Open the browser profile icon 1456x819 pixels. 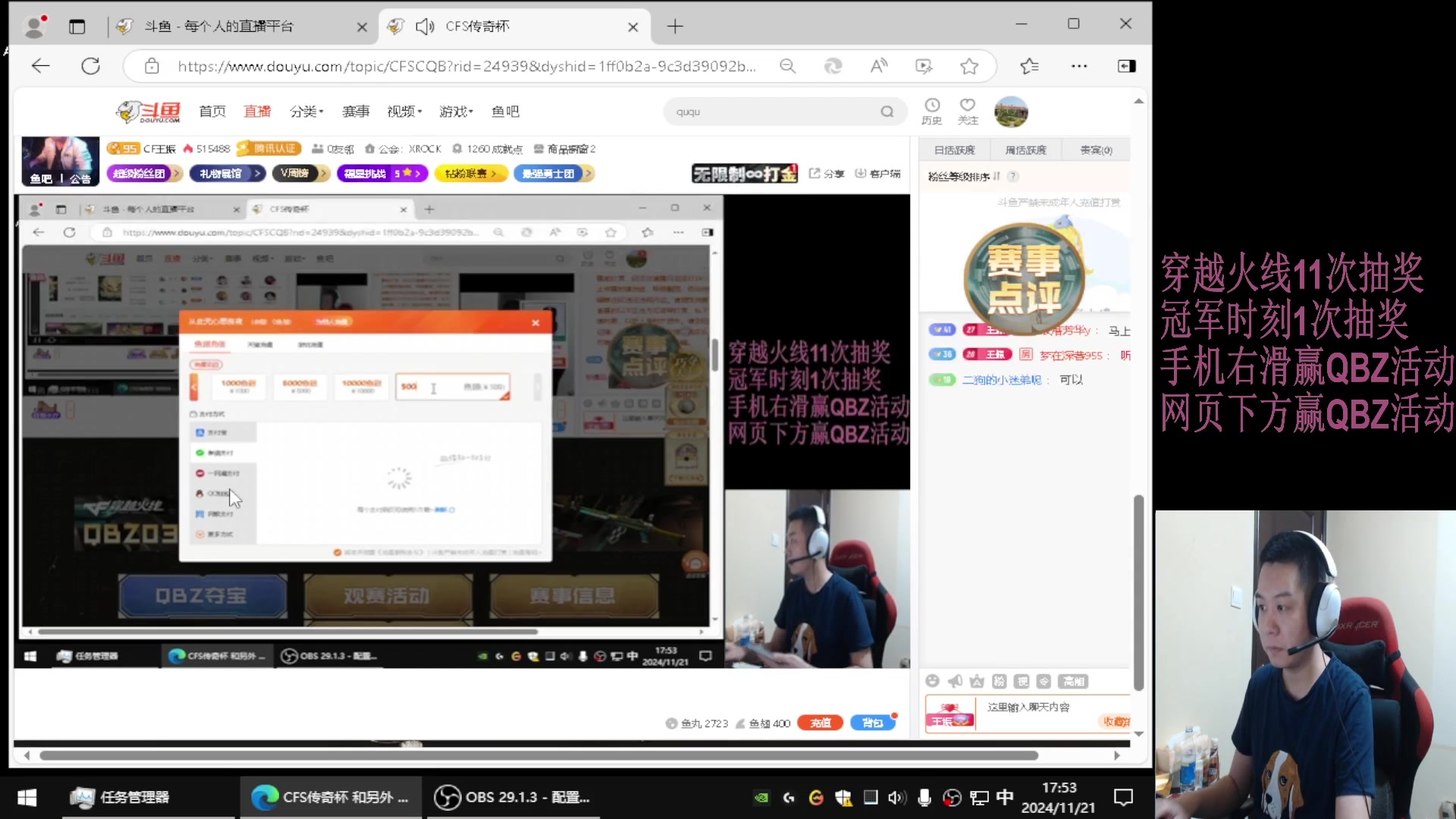pos(35,27)
